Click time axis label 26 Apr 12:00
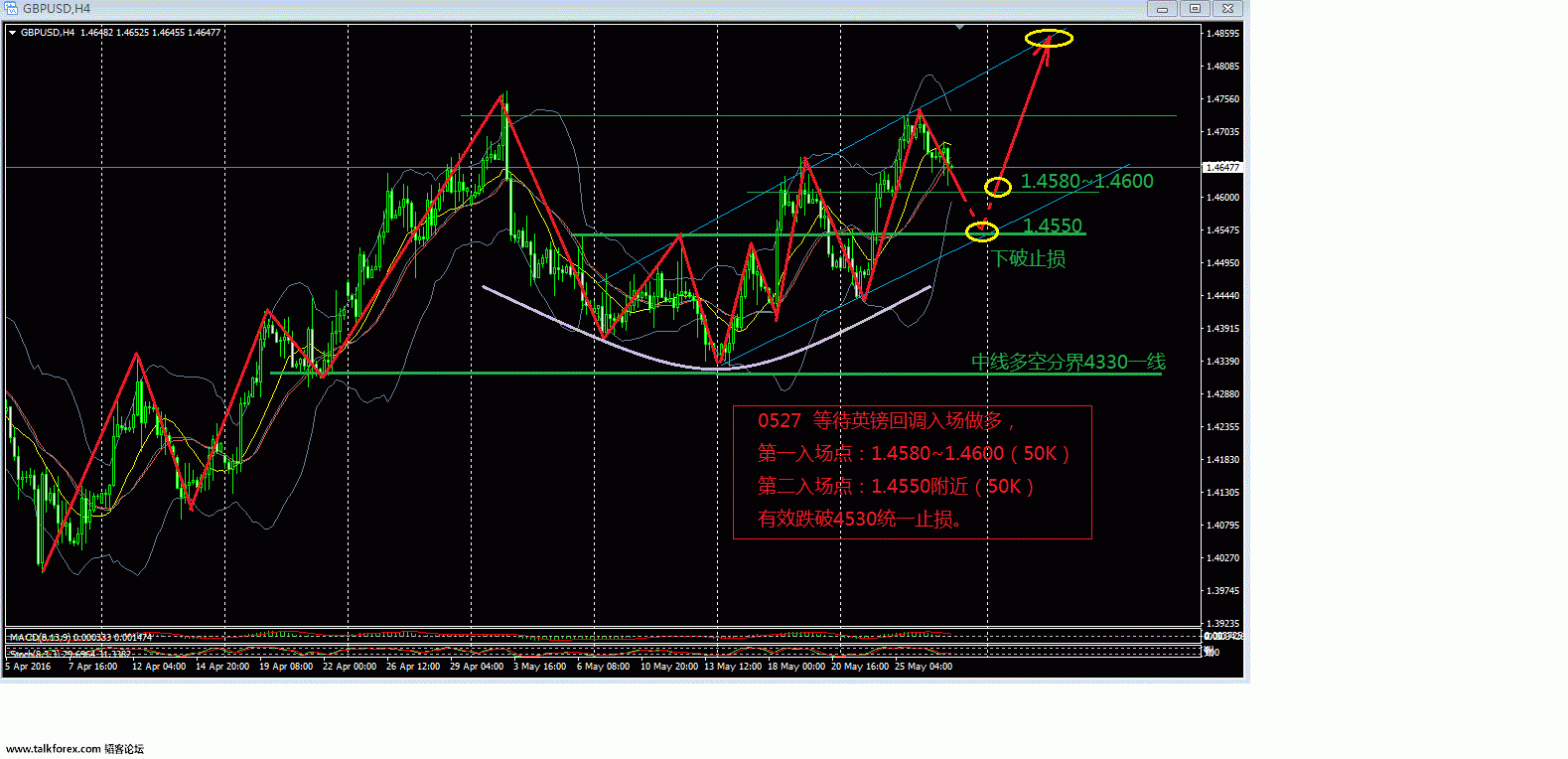 click(413, 667)
